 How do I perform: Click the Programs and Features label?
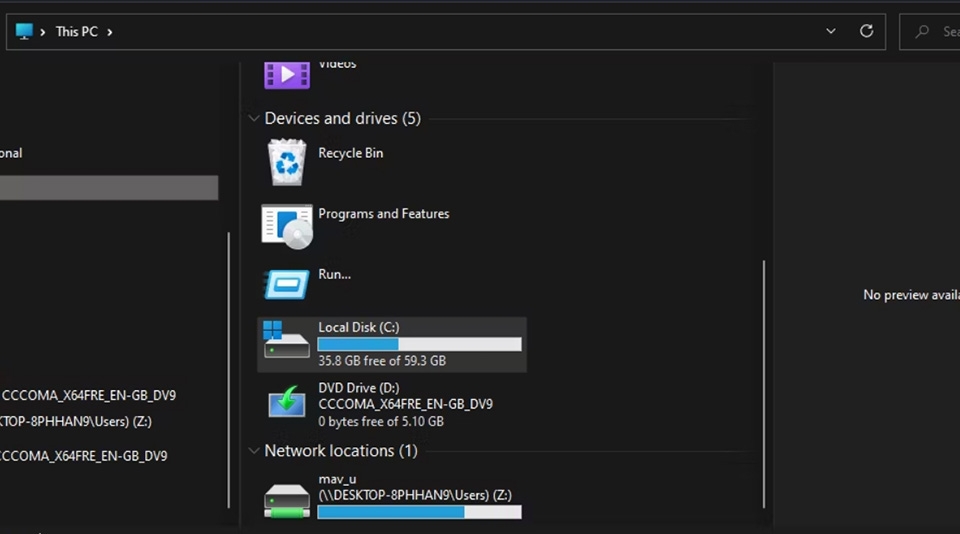[384, 214]
